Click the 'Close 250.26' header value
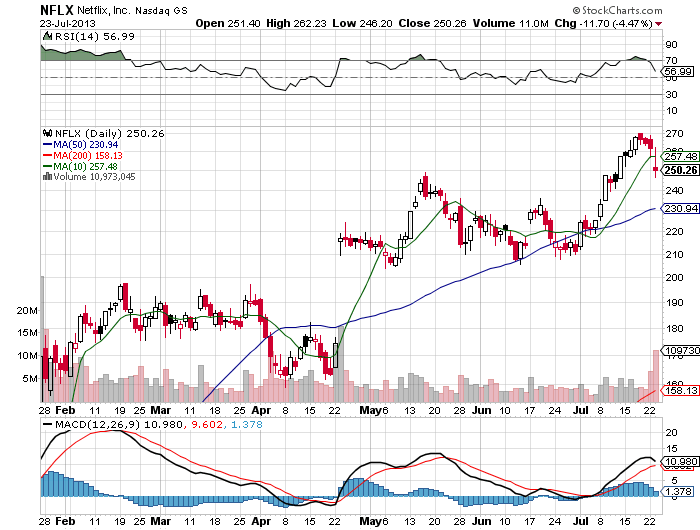 click(x=433, y=23)
